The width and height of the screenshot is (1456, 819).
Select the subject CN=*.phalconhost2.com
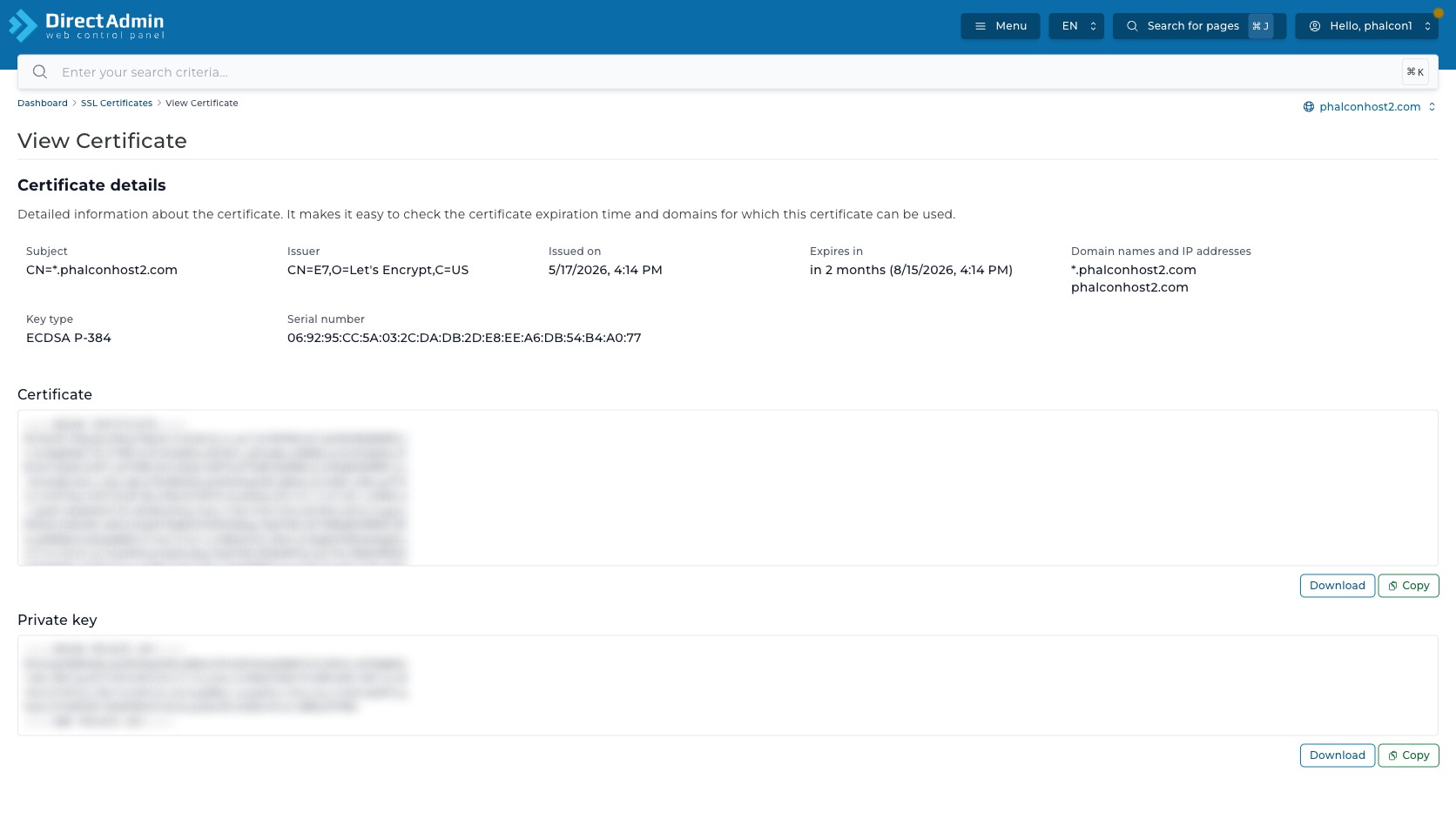pyautogui.click(x=102, y=270)
